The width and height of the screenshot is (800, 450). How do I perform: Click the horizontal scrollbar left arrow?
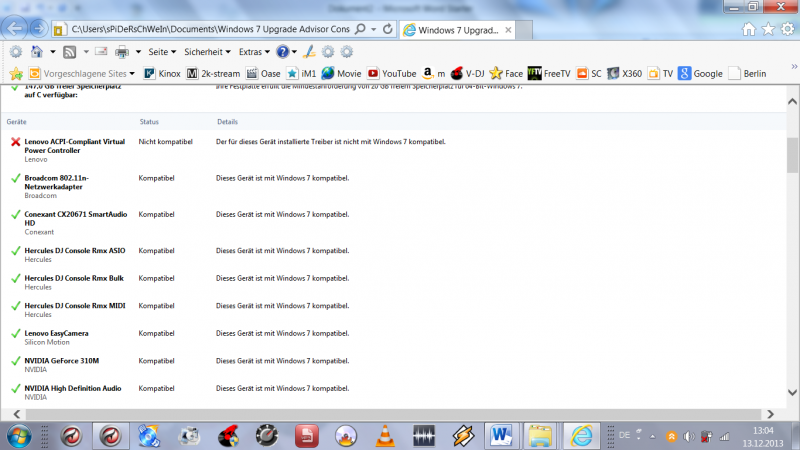pyautogui.click(x=16, y=414)
